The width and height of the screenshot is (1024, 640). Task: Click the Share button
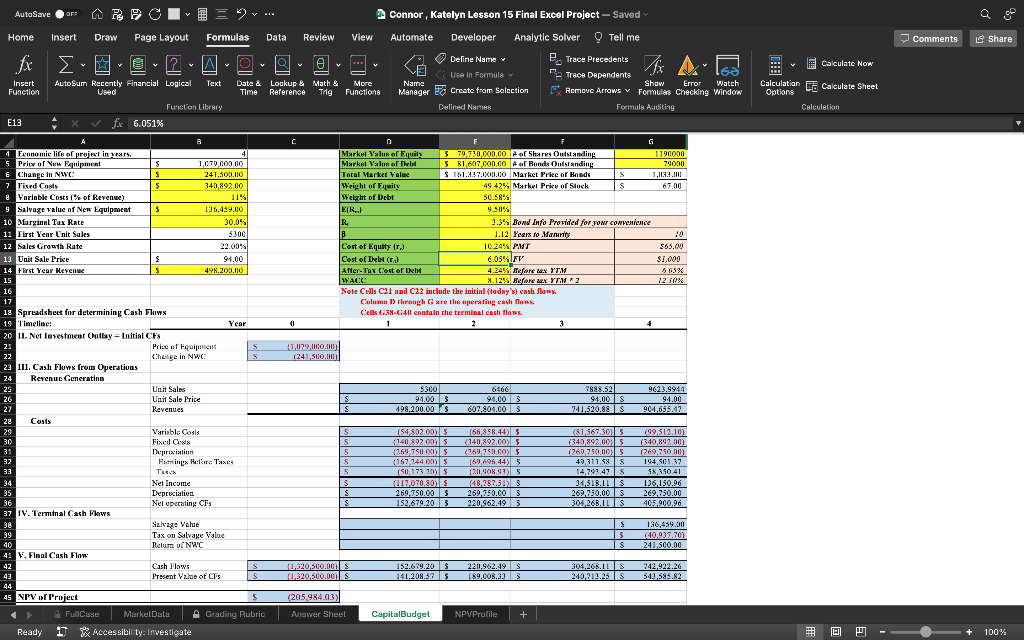click(x=993, y=38)
